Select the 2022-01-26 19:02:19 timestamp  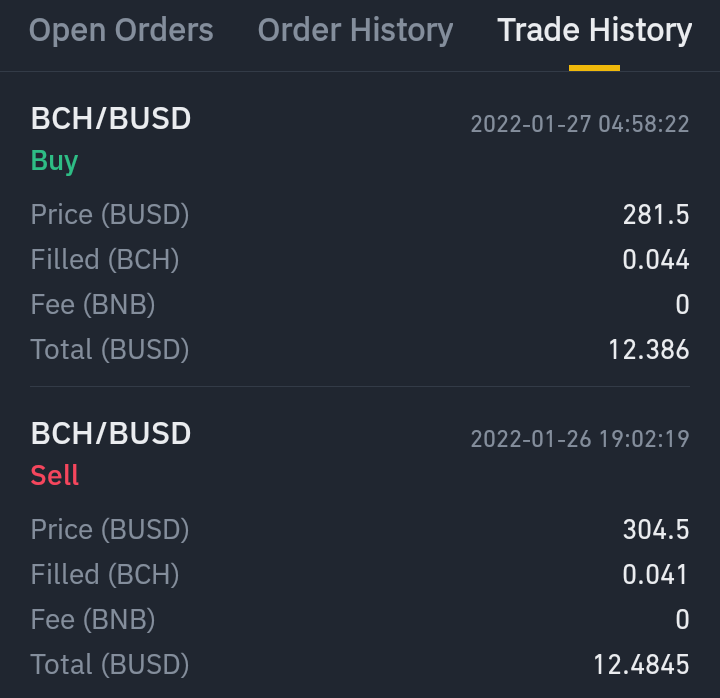point(580,439)
